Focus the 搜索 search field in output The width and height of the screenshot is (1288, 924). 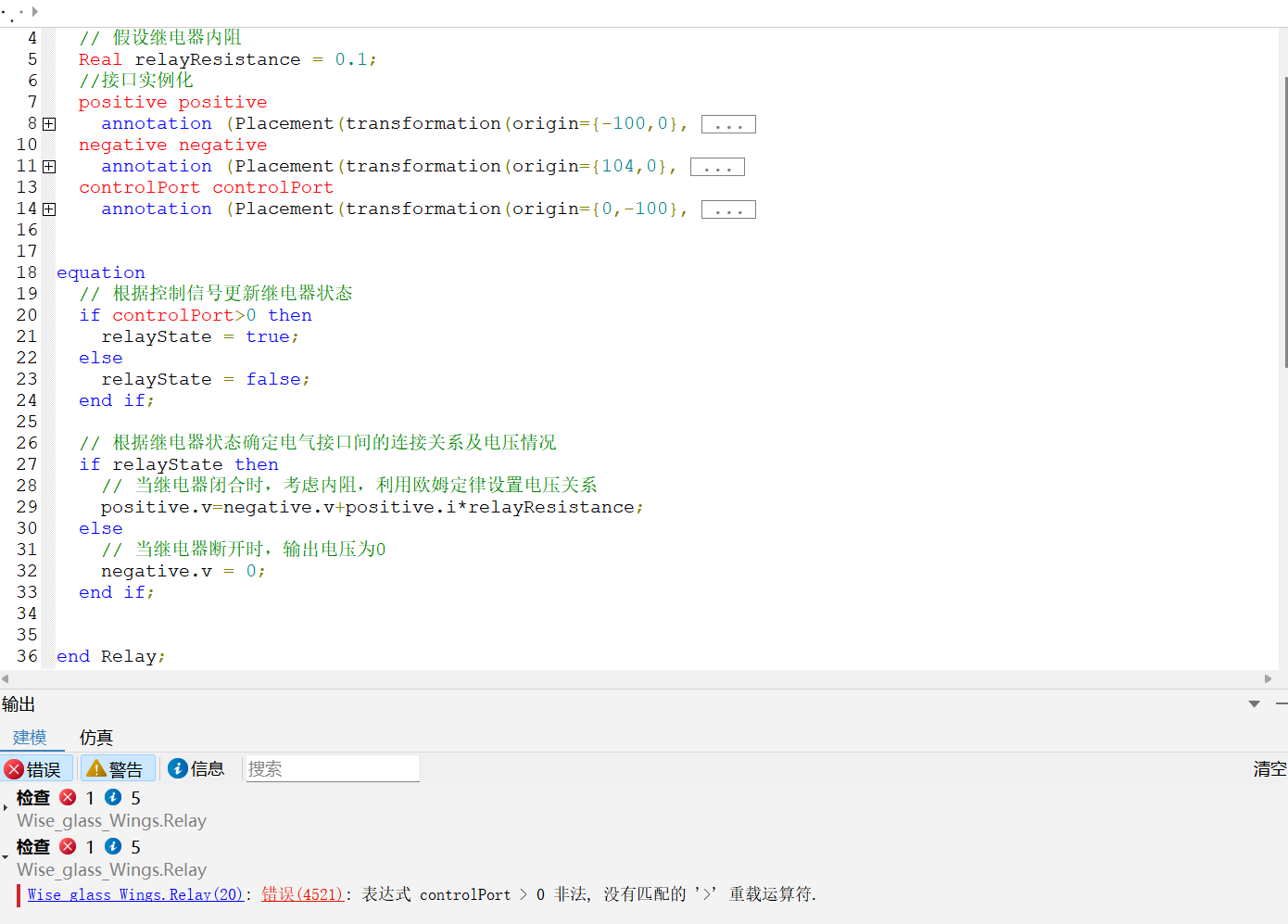tap(332, 768)
